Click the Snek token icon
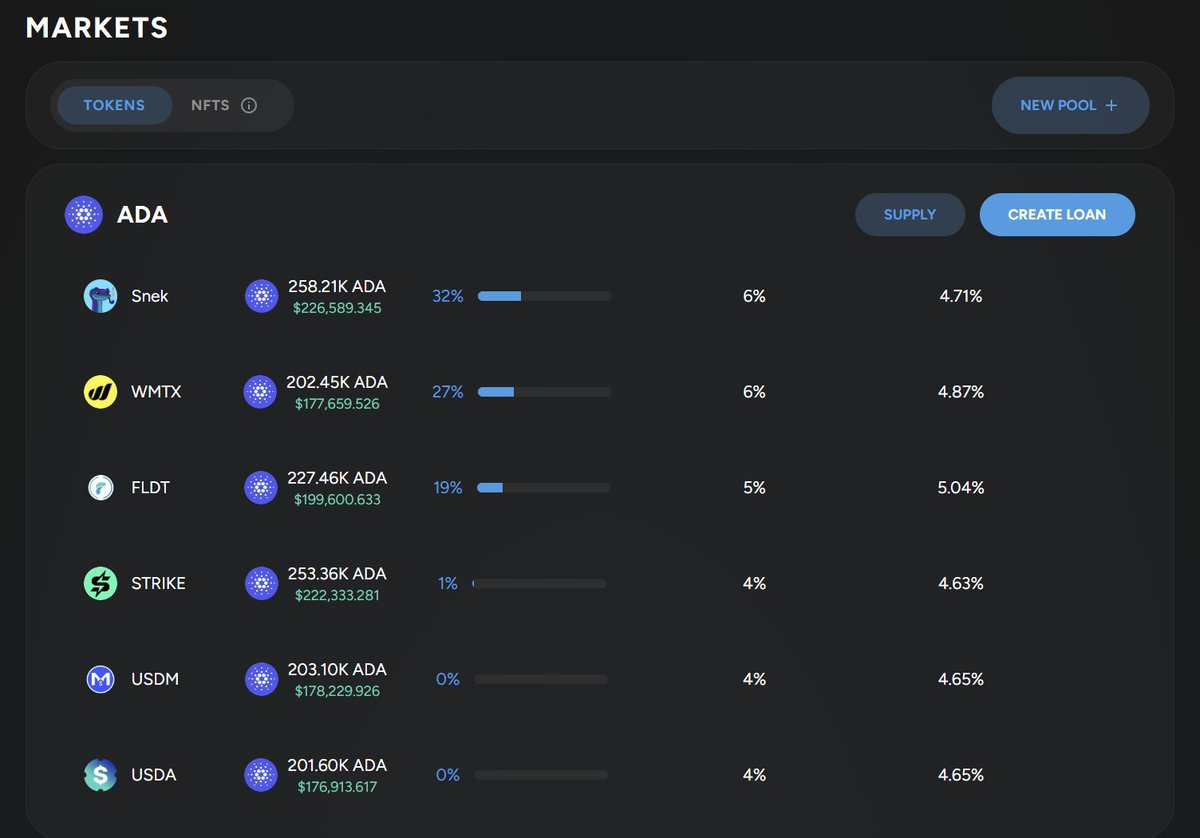The height and width of the screenshot is (838, 1200). (100, 296)
